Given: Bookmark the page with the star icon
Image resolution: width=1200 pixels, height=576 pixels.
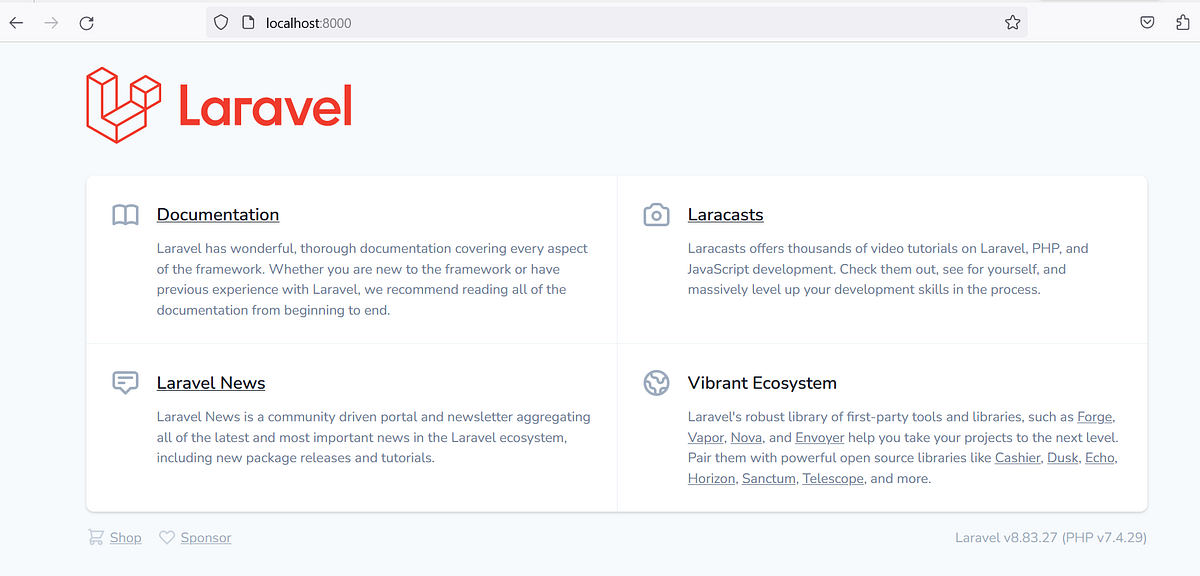Looking at the screenshot, I should point(1012,21).
